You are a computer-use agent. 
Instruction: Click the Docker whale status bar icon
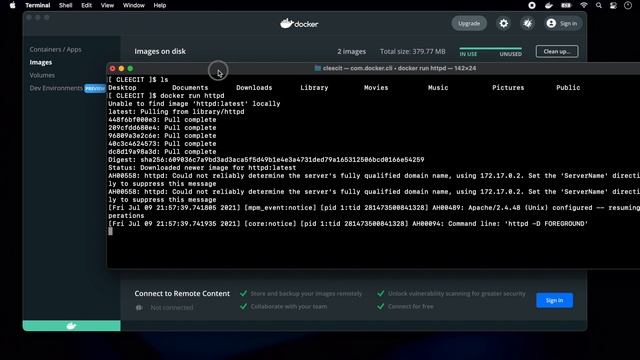tap(71, 326)
